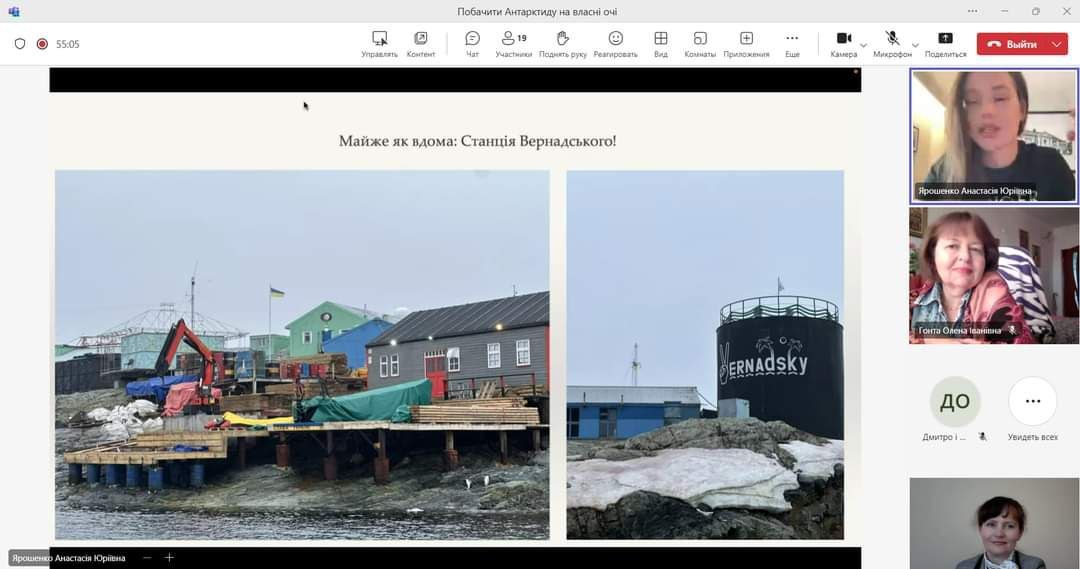Open the dropdown arrow beside Выйти
This screenshot has width=1080, height=569.
[x=1057, y=44]
